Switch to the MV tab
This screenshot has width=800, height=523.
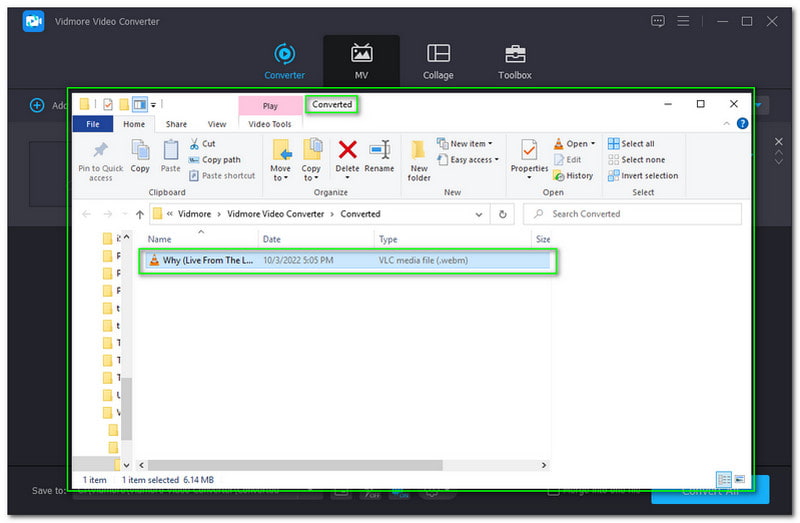click(361, 61)
